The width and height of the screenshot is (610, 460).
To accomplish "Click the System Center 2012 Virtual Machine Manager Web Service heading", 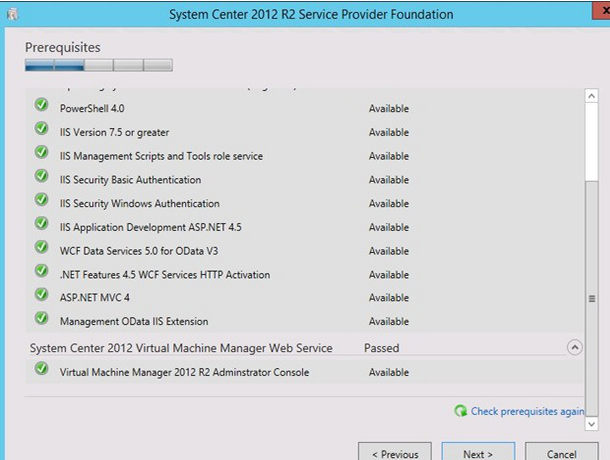I will point(181,348).
